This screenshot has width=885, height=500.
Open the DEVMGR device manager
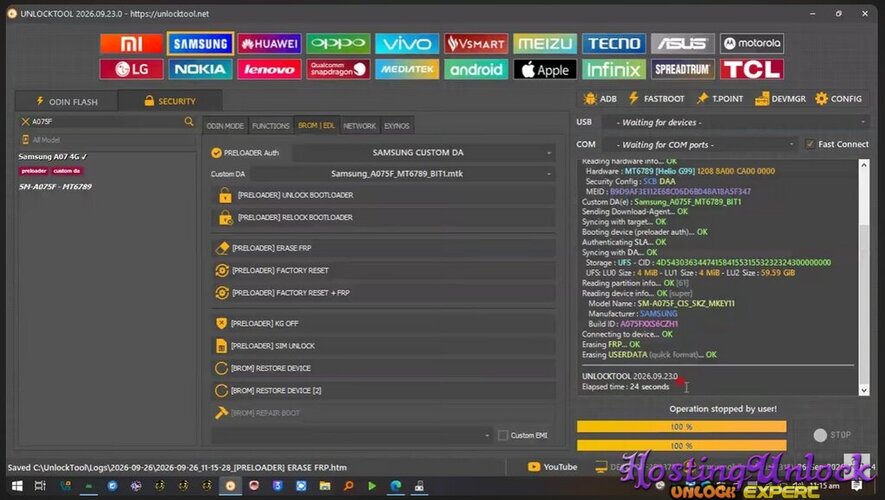coord(781,99)
